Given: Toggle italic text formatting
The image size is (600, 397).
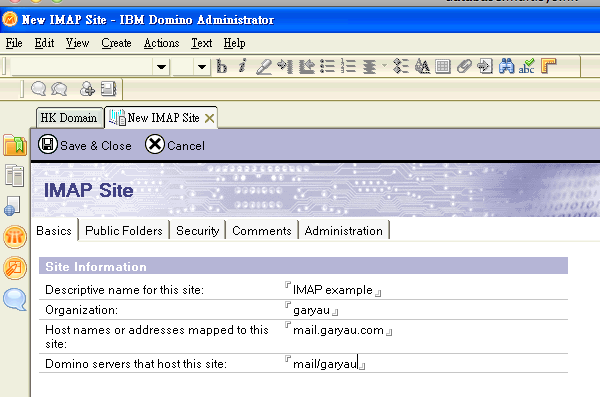Looking at the screenshot, I should (242, 66).
